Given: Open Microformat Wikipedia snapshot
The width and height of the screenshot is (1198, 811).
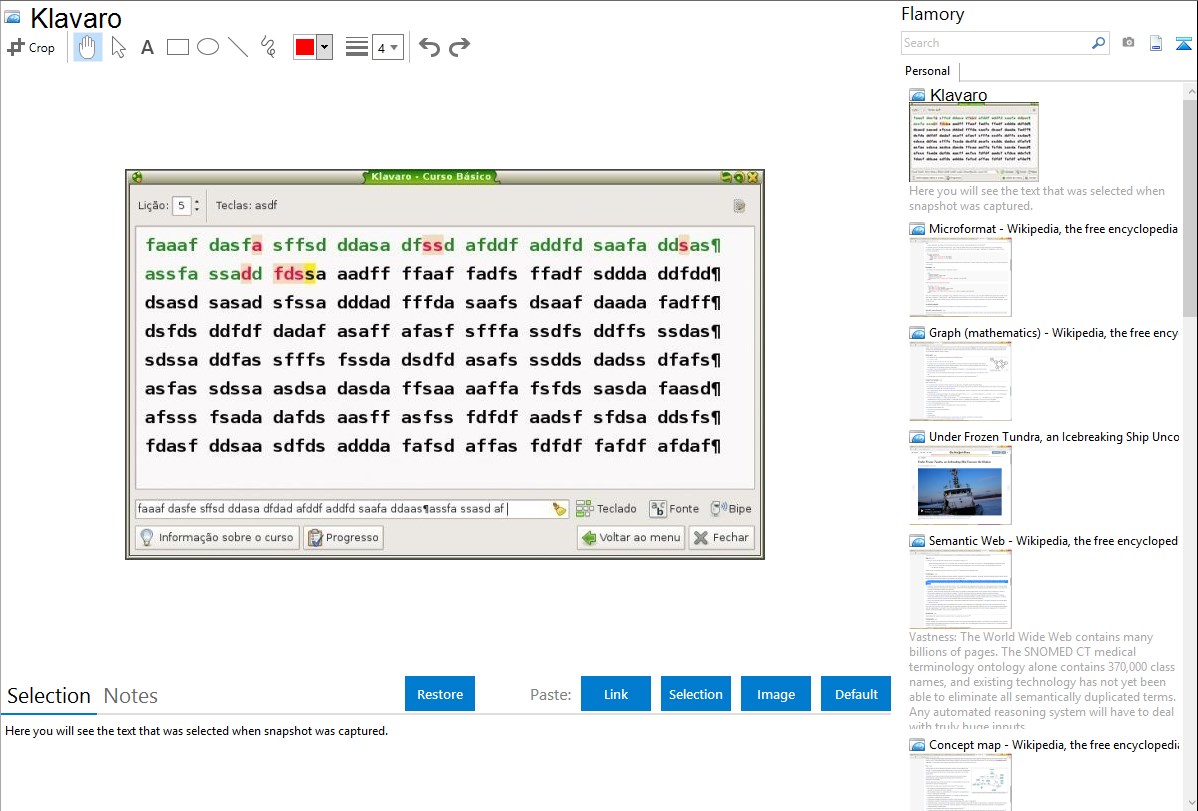Looking at the screenshot, I should pyautogui.click(x=1053, y=229).
